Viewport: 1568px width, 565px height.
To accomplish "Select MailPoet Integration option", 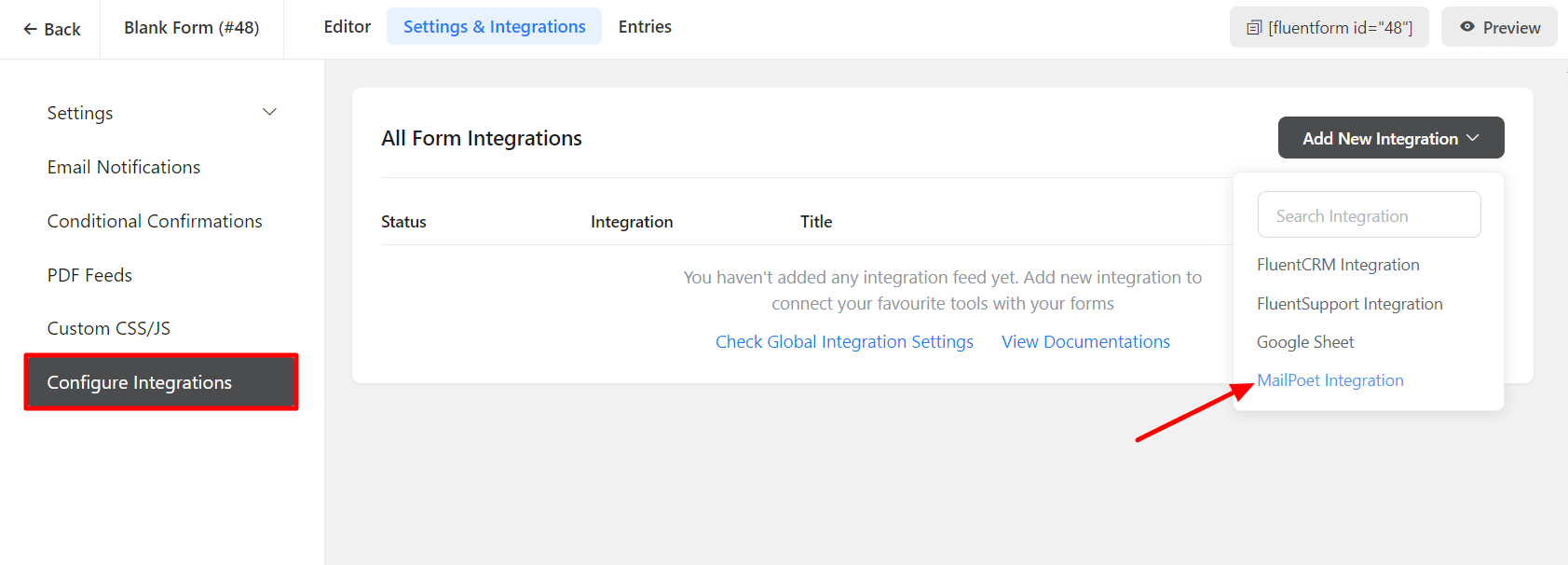I will 1330,380.
